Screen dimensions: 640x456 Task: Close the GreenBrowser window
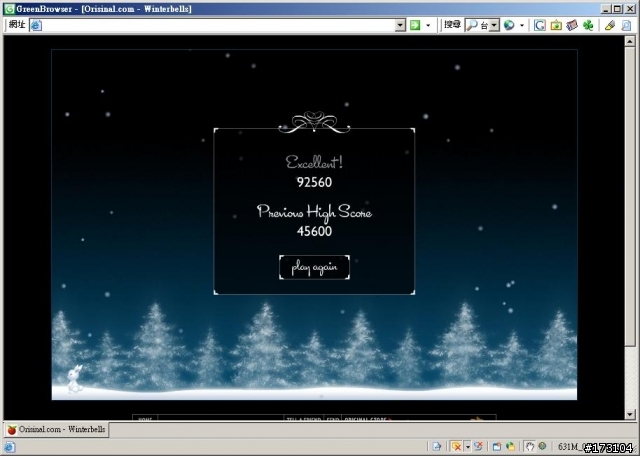tap(630, 9)
